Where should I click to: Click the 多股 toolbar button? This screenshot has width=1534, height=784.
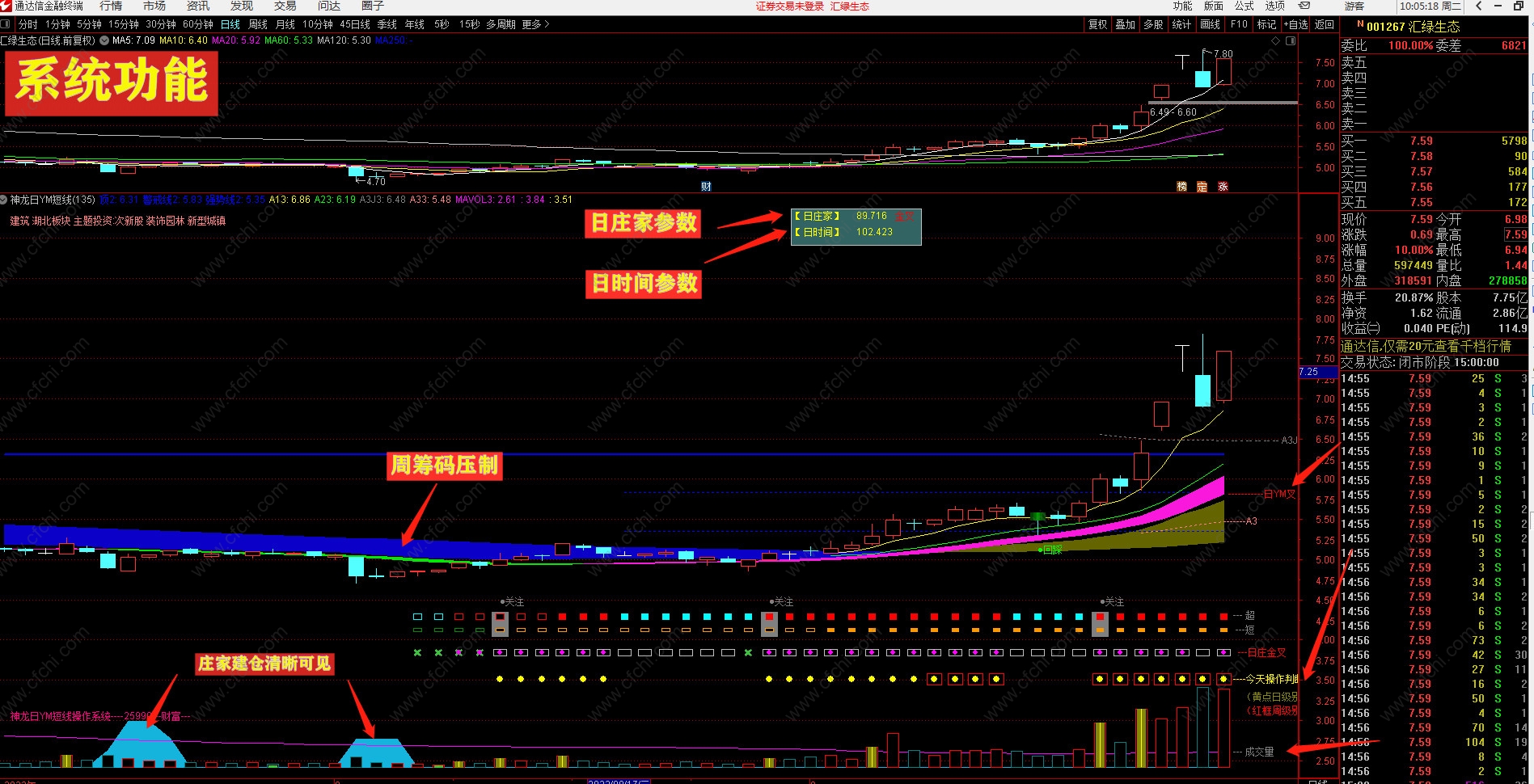pos(1153,24)
